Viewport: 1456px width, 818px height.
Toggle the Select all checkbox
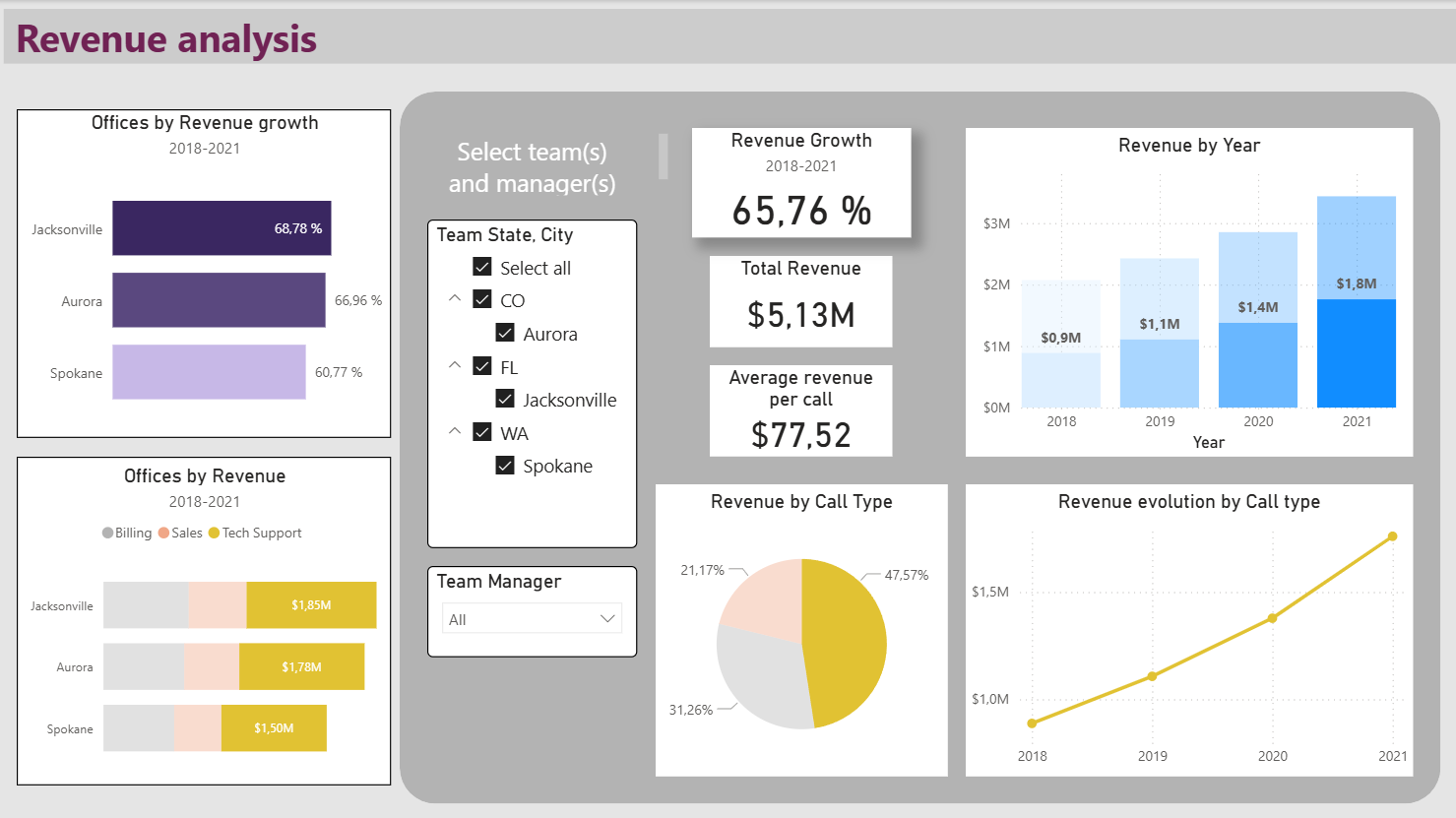tap(482, 267)
